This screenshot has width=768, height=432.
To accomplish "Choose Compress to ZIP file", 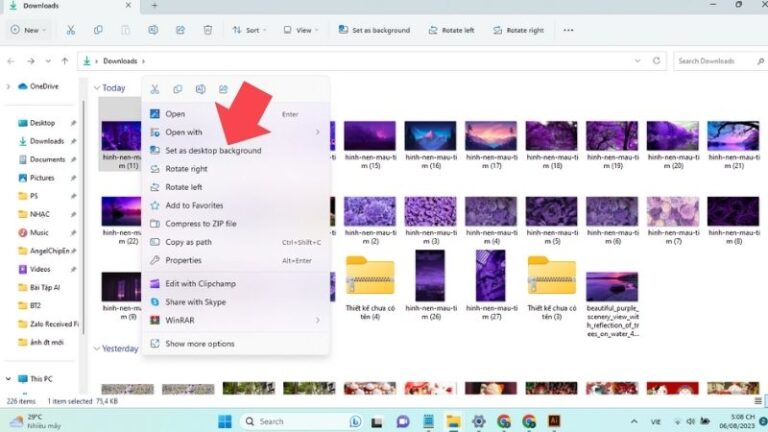I will (x=200, y=223).
